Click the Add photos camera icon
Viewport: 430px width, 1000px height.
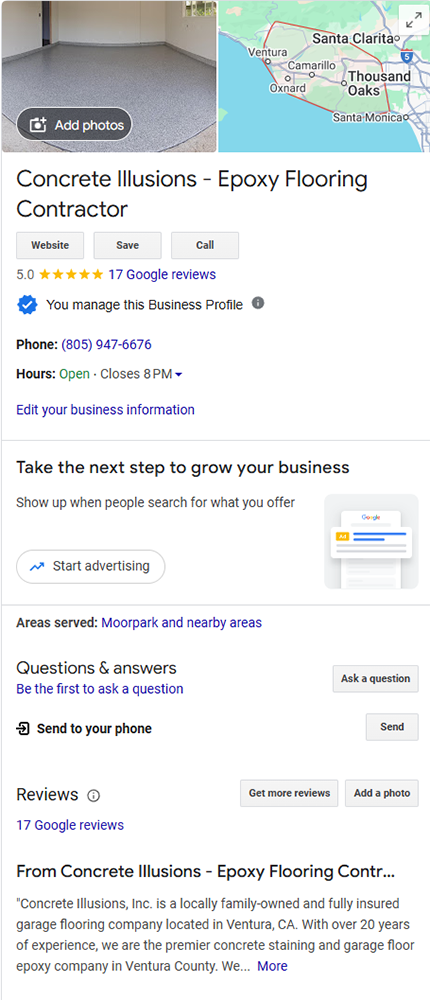39,125
